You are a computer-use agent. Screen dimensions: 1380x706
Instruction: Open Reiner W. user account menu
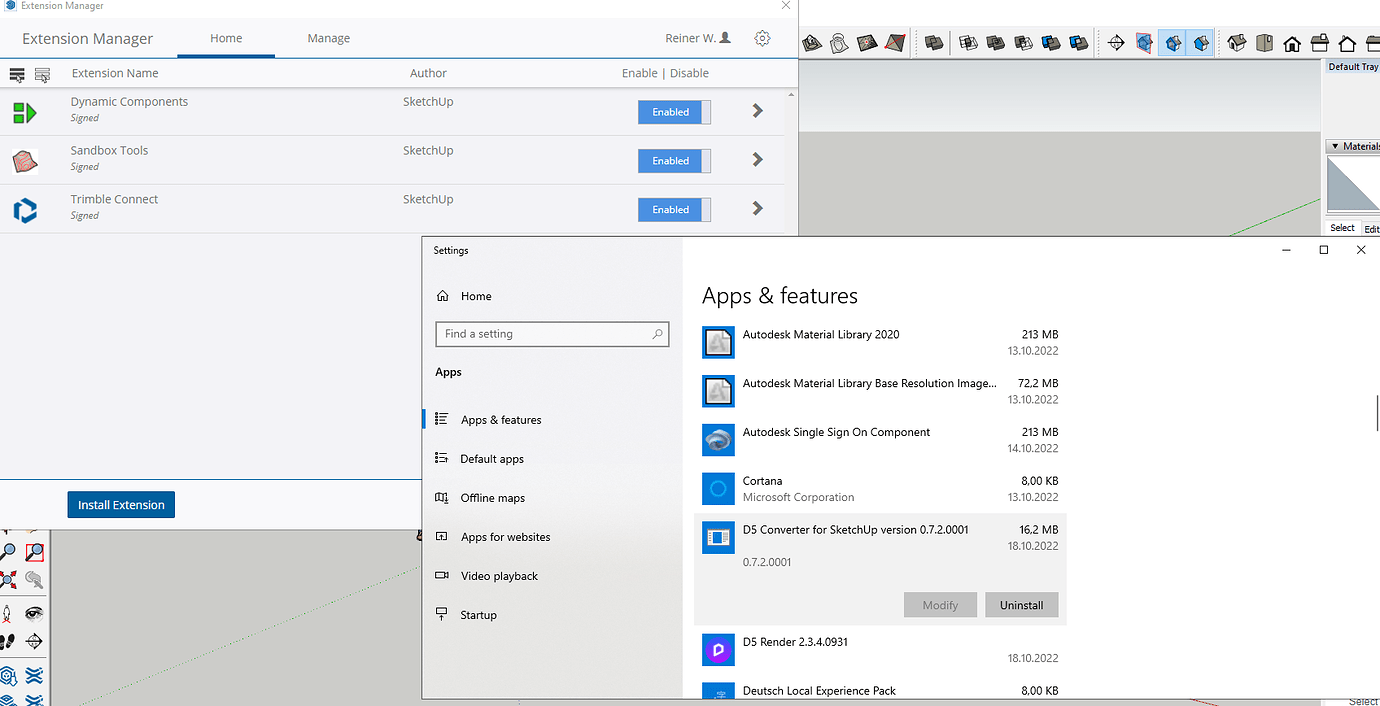click(x=699, y=38)
